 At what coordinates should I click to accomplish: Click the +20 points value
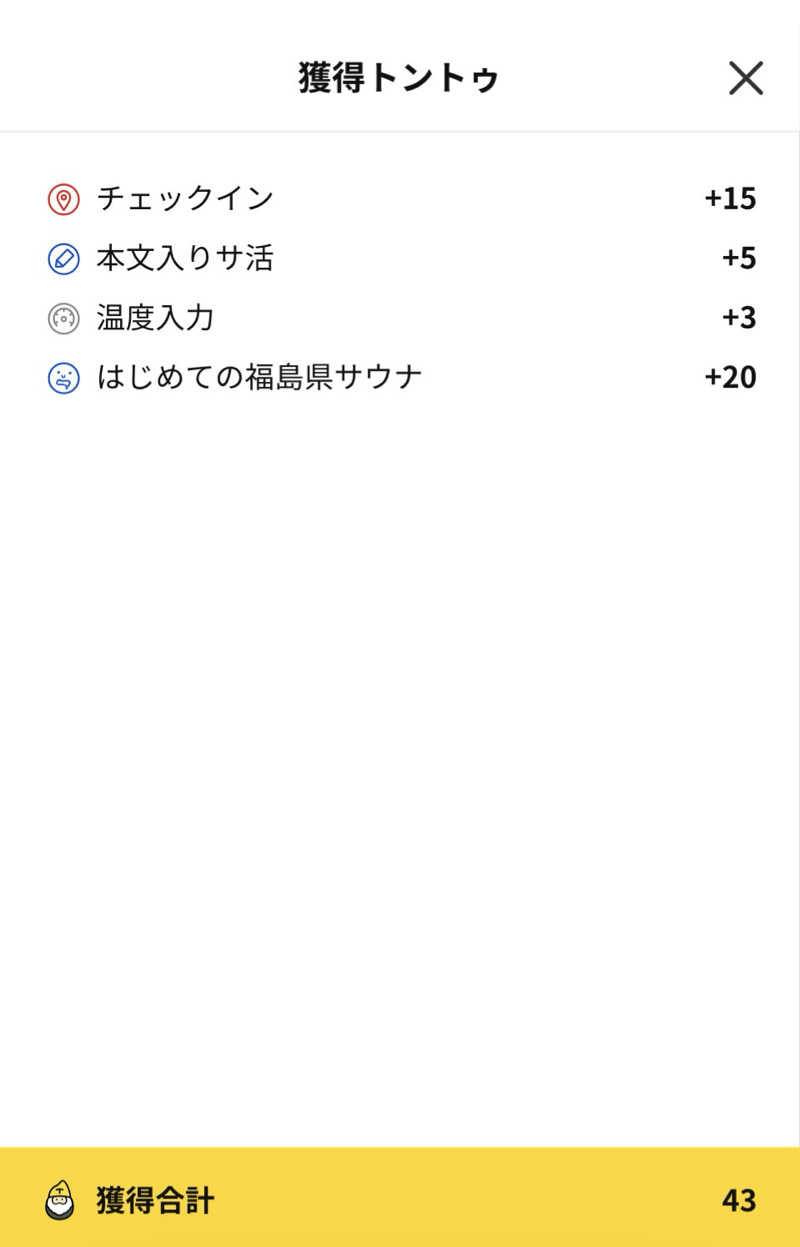coord(730,377)
